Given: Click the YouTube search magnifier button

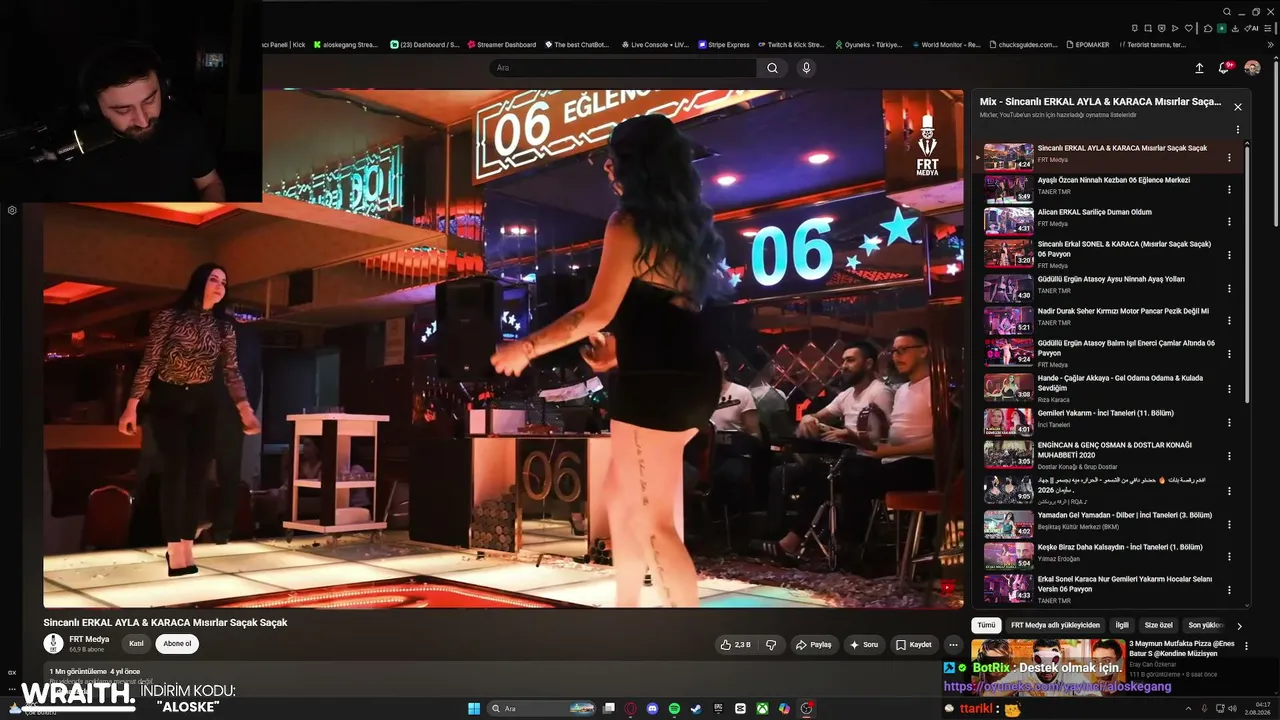Looking at the screenshot, I should click(x=772, y=68).
